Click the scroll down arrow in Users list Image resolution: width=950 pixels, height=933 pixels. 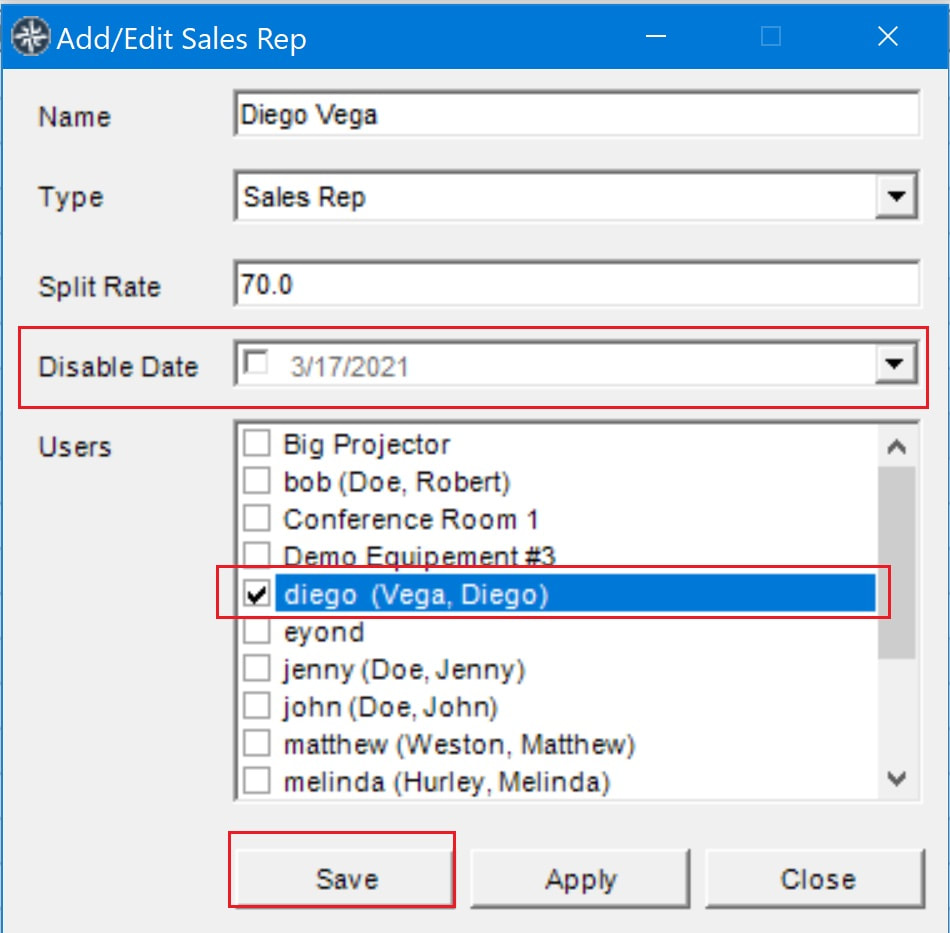[x=897, y=778]
